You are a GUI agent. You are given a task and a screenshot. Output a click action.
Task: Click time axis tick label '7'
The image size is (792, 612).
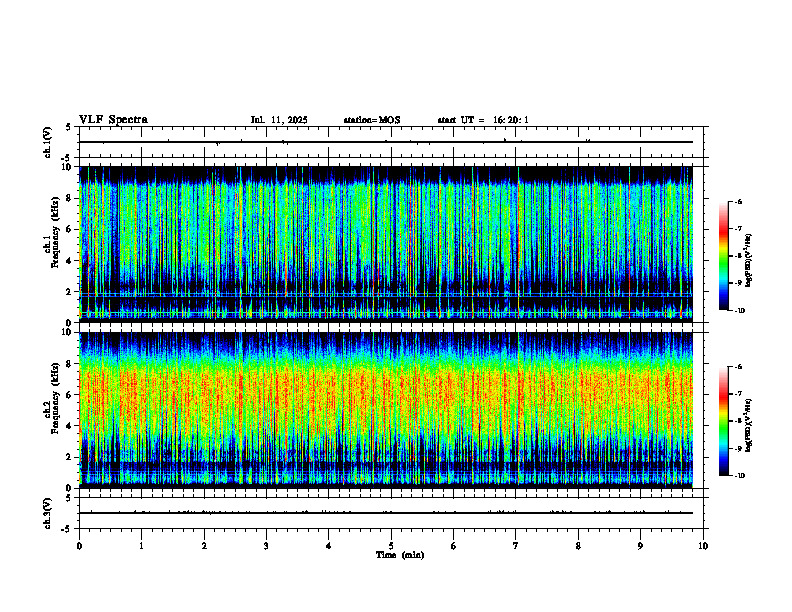coord(516,546)
